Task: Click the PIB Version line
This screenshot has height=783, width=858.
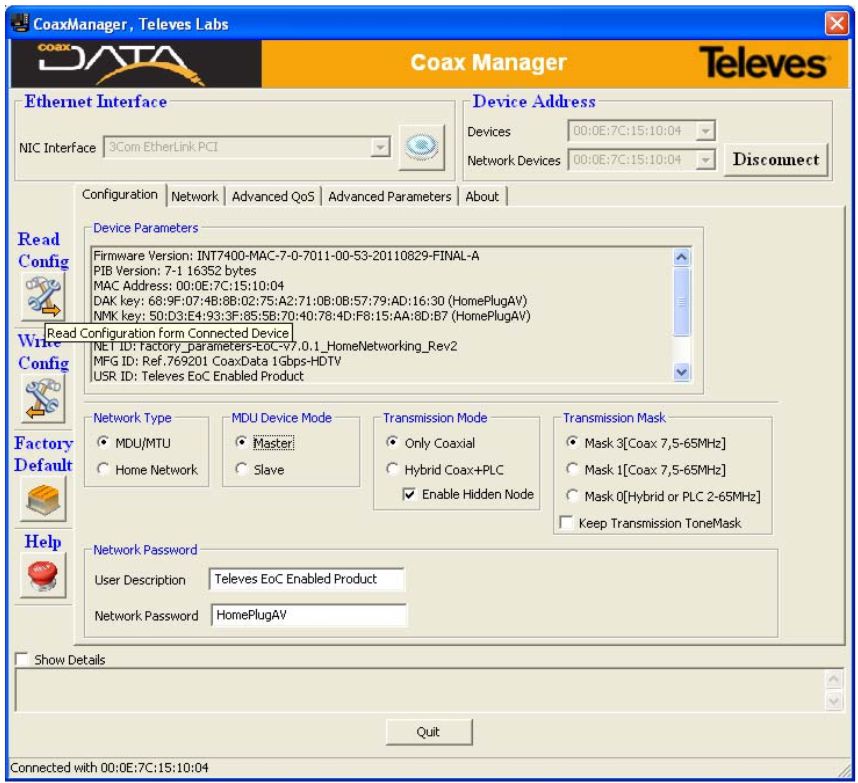Action: point(175,270)
